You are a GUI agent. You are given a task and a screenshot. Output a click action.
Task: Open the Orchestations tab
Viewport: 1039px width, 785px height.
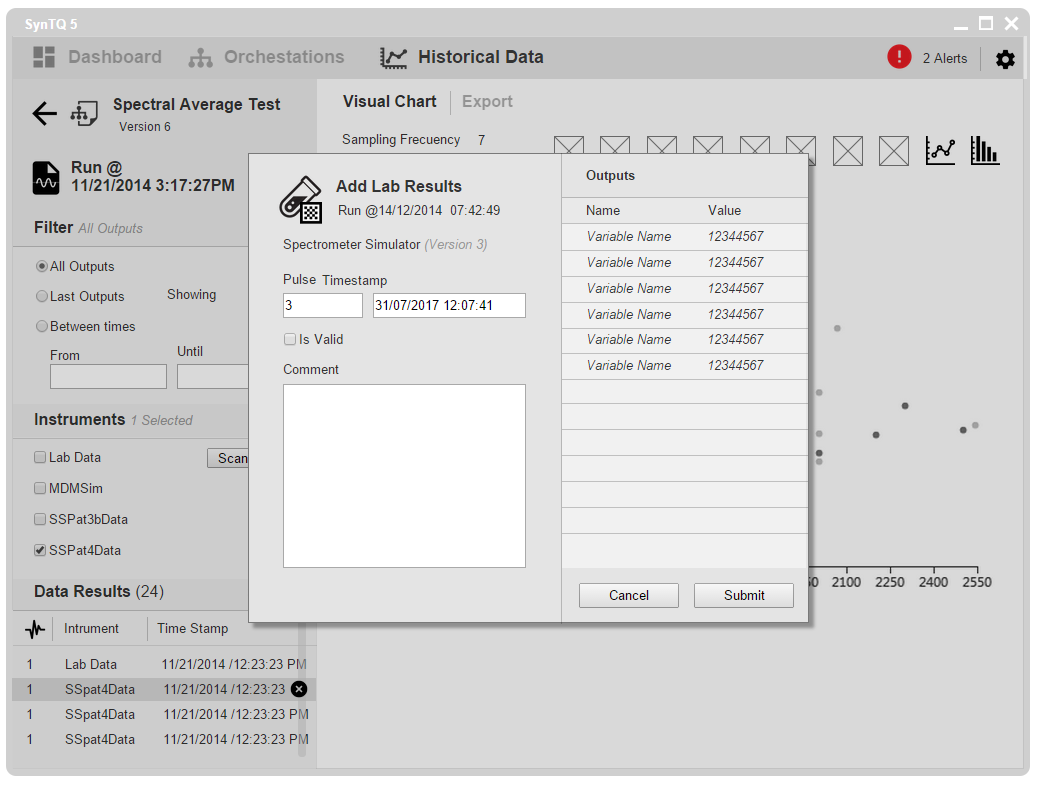266,58
